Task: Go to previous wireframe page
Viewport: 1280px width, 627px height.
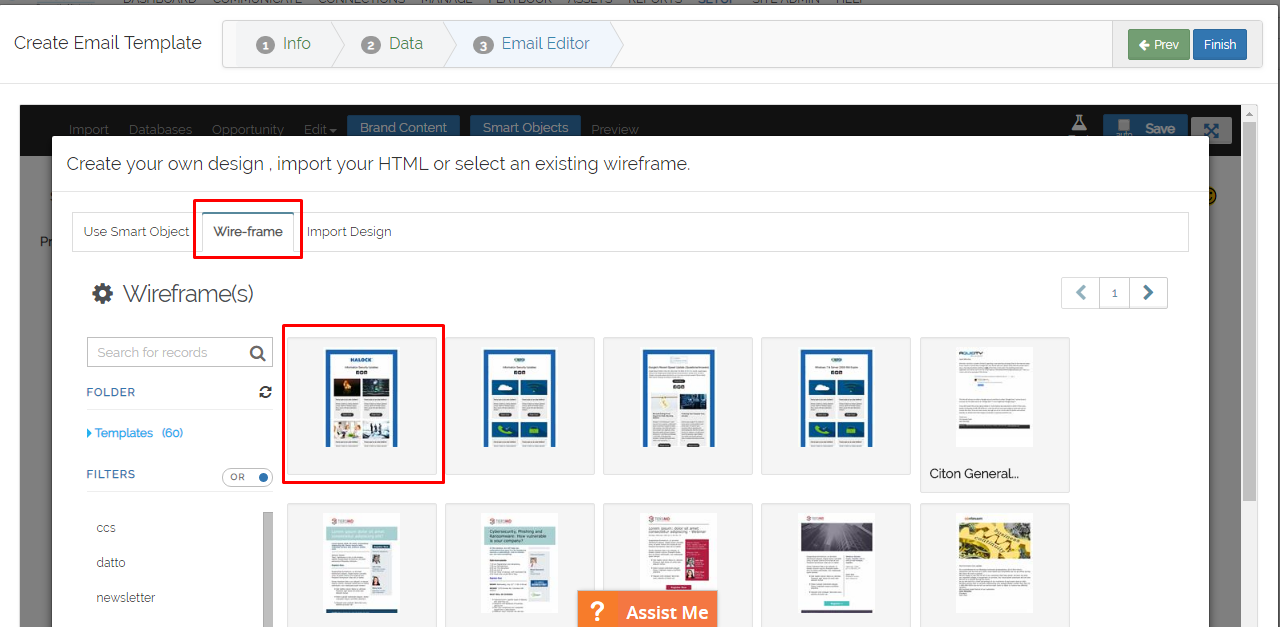Action: (1080, 293)
